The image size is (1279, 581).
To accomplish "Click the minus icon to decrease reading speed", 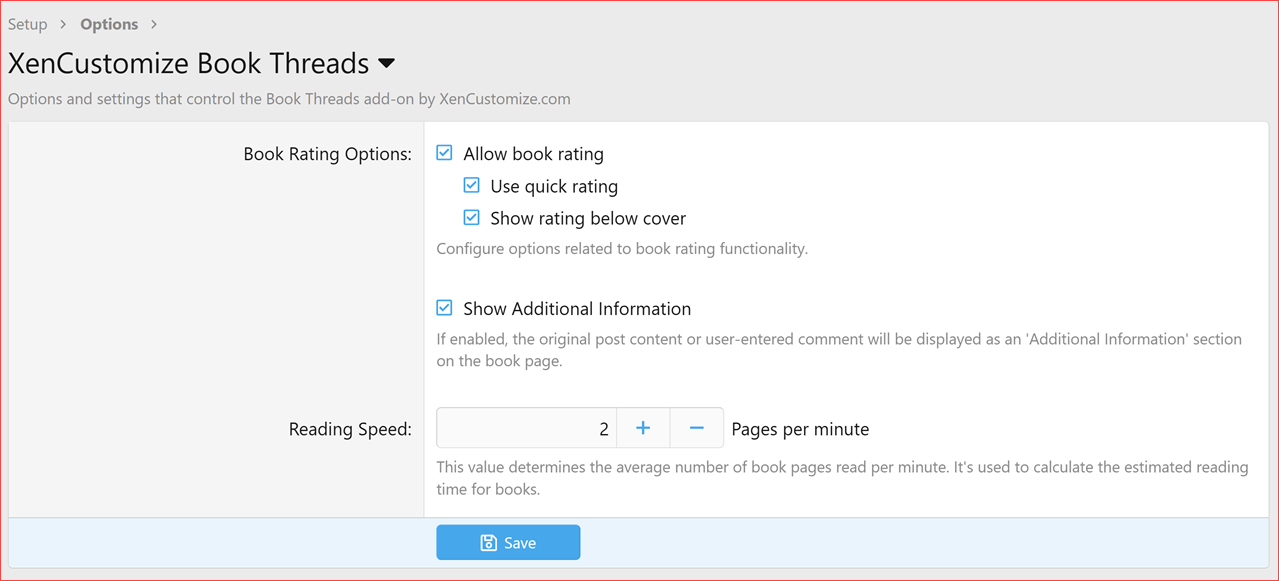I will click(x=697, y=427).
